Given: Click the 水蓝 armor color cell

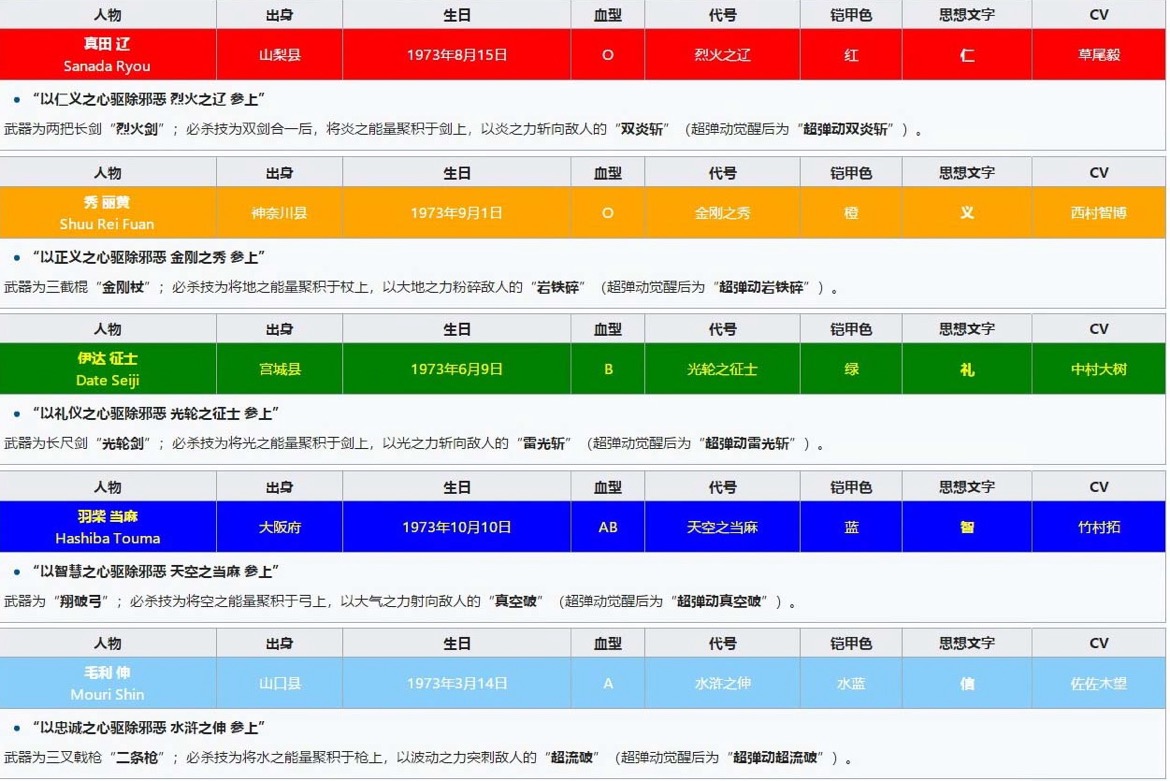Looking at the screenshot, I should [x=851, y=684].
